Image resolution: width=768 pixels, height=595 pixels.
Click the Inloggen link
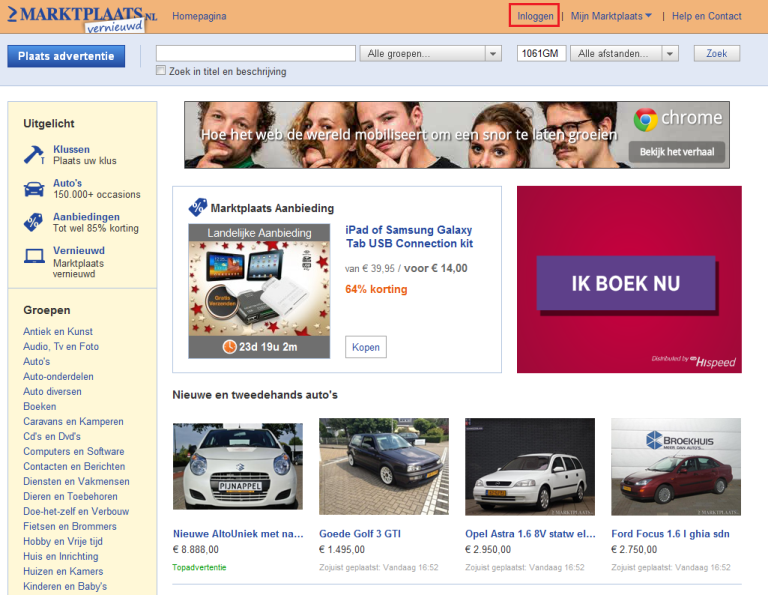point(535,16)
